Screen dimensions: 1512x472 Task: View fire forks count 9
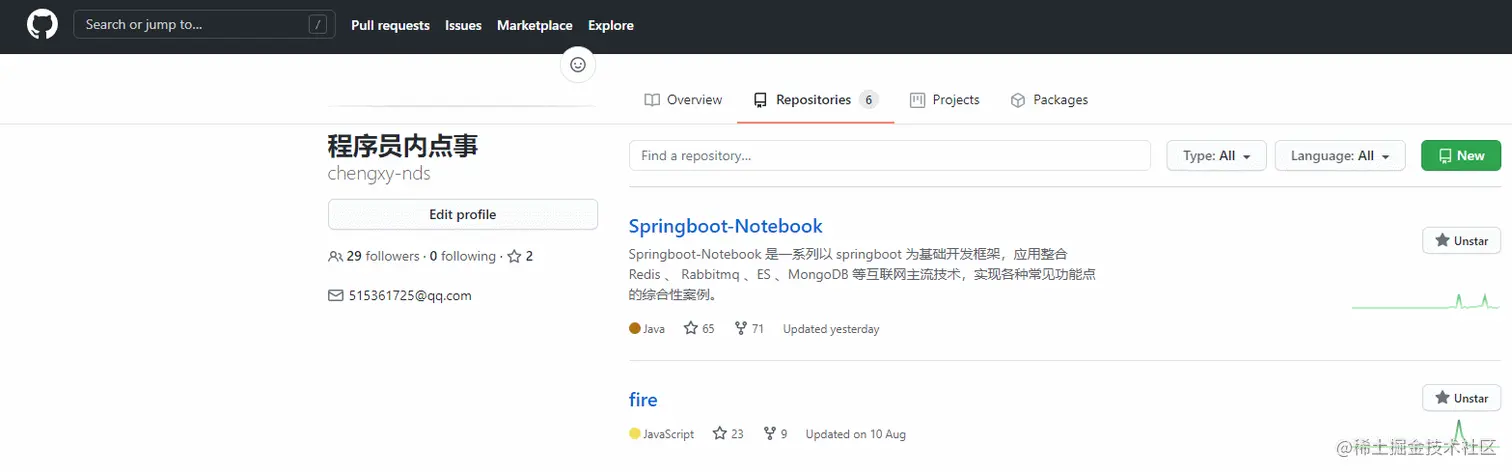(x=775, y=434)
